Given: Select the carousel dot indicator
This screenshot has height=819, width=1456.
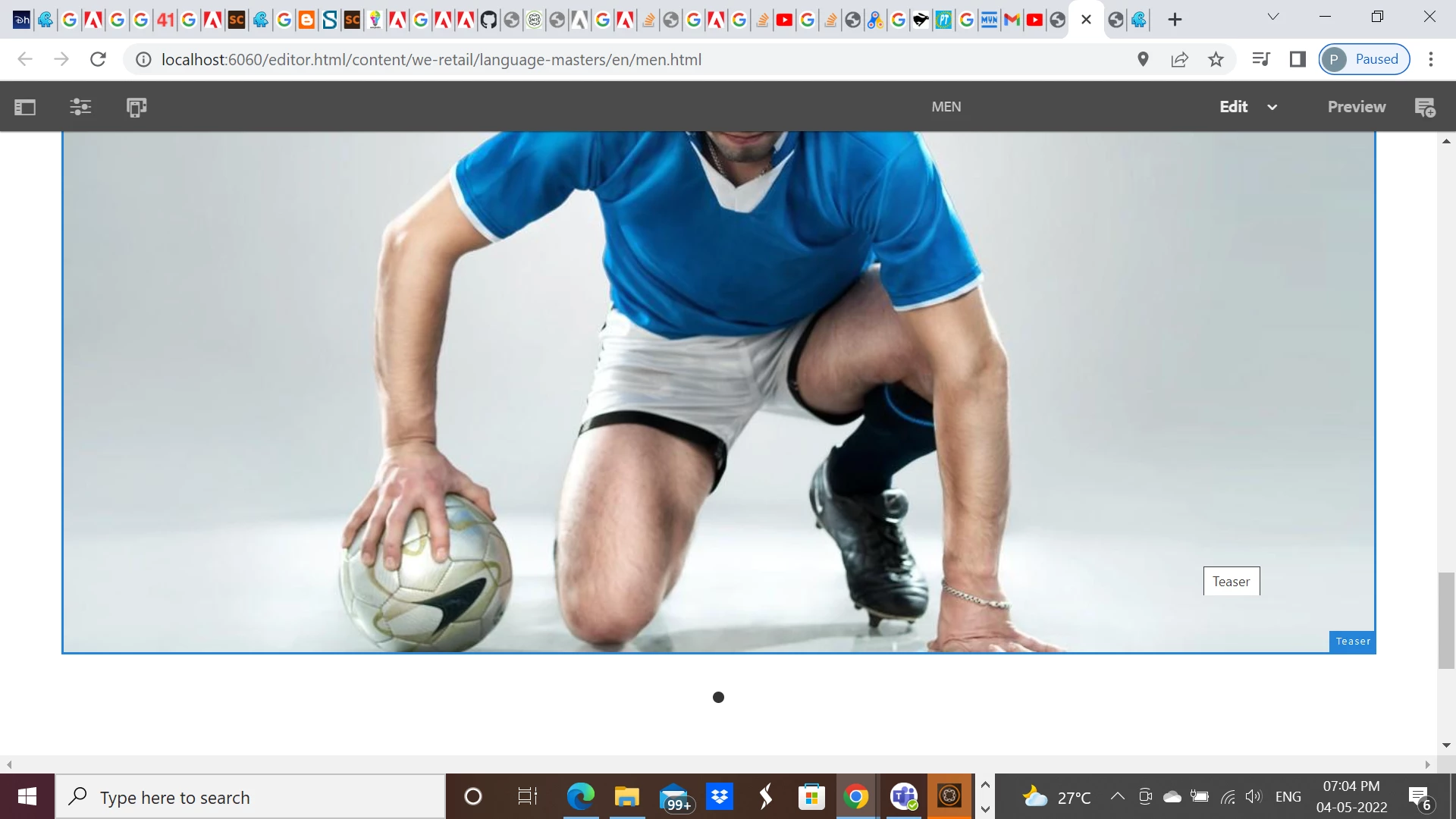Looking at the screenshot, I should tap(718, 697).
